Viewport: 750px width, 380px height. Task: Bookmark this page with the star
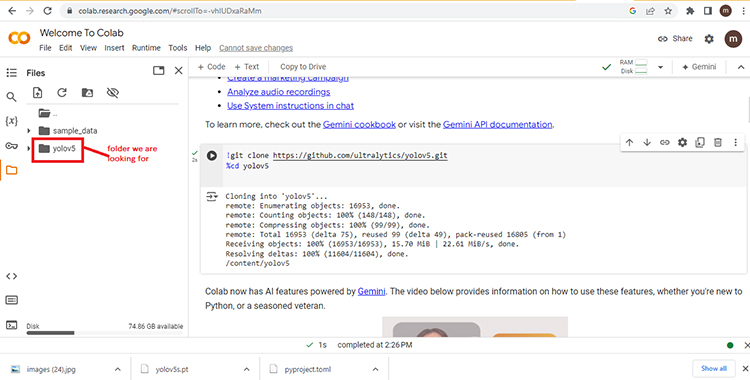[x=668, y=11]
